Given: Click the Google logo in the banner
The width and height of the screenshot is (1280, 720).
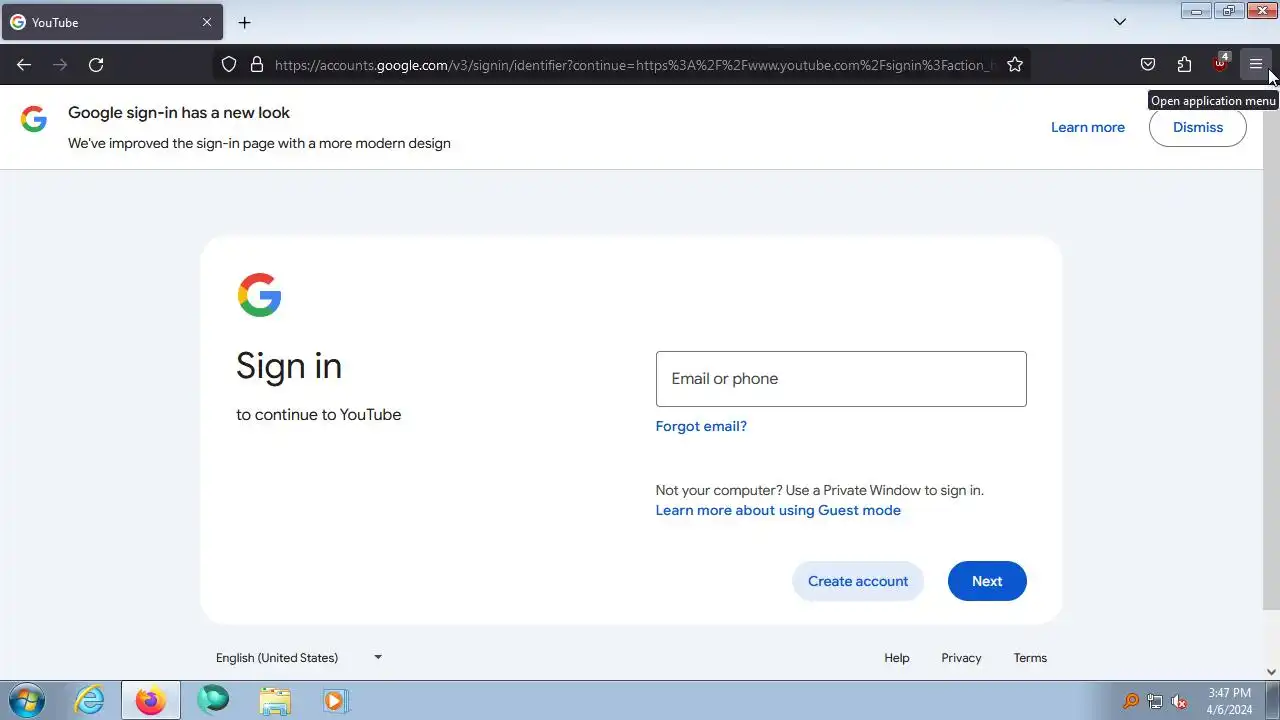Looking at the screenshot, I should pos(34,119).
